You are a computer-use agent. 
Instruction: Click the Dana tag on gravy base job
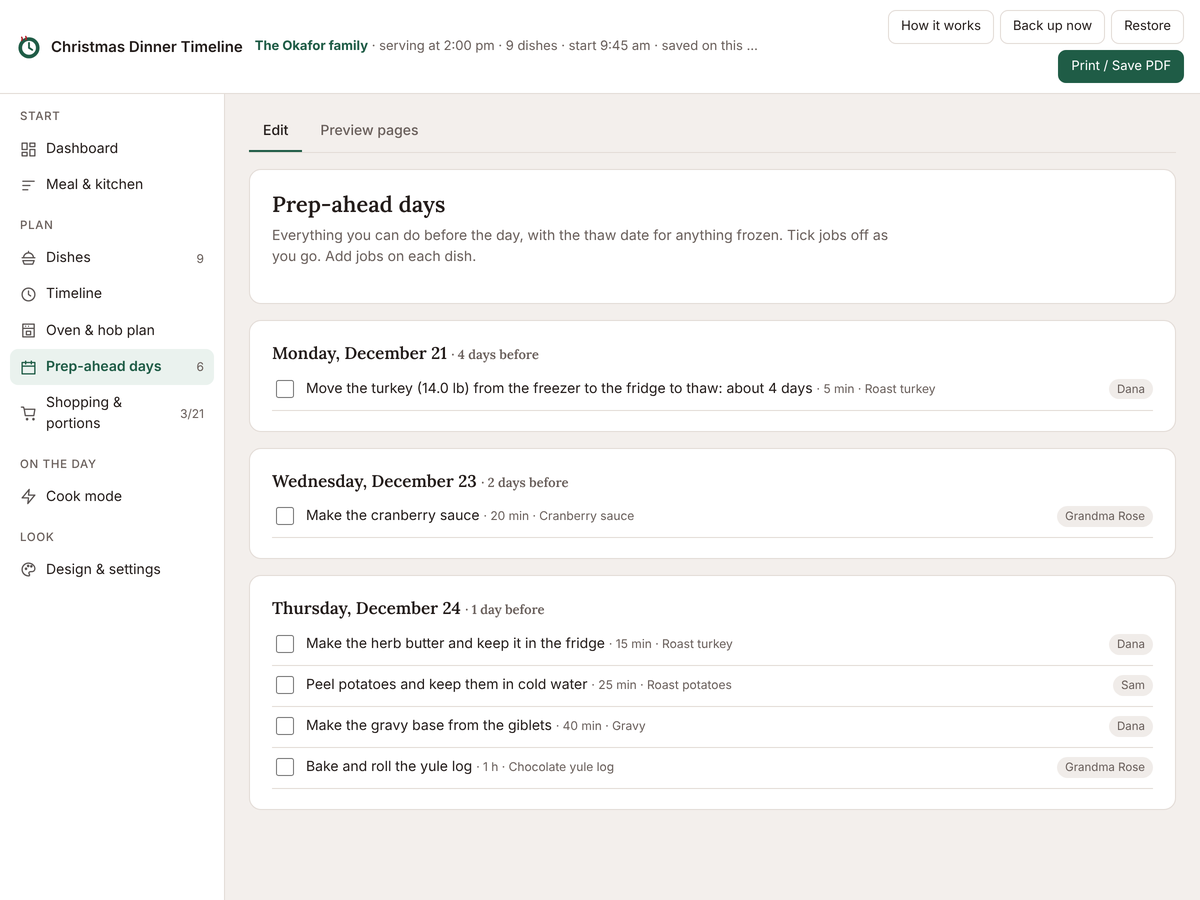1131,726
